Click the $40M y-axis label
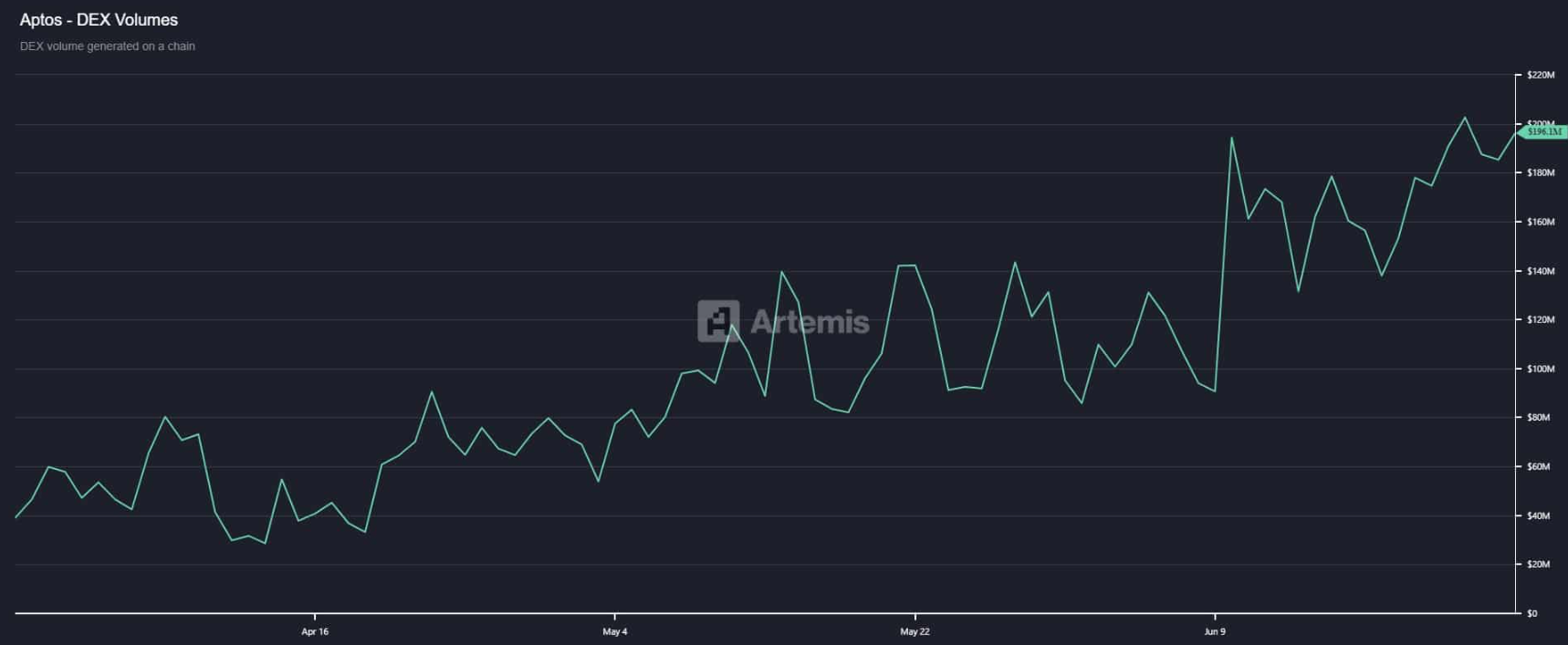Screen dimensions: 1568x645 point(1539,516)
